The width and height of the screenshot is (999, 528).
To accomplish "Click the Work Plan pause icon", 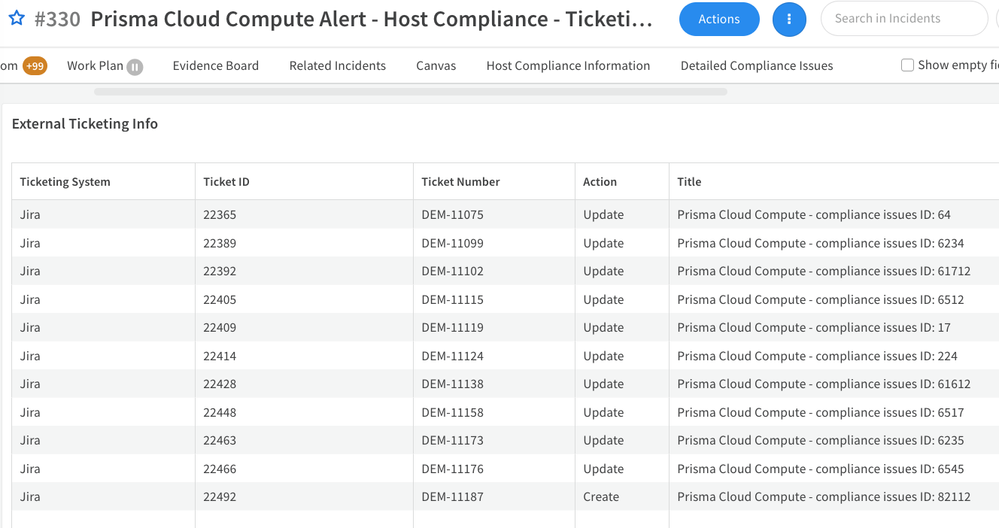I will click(135, 67).
